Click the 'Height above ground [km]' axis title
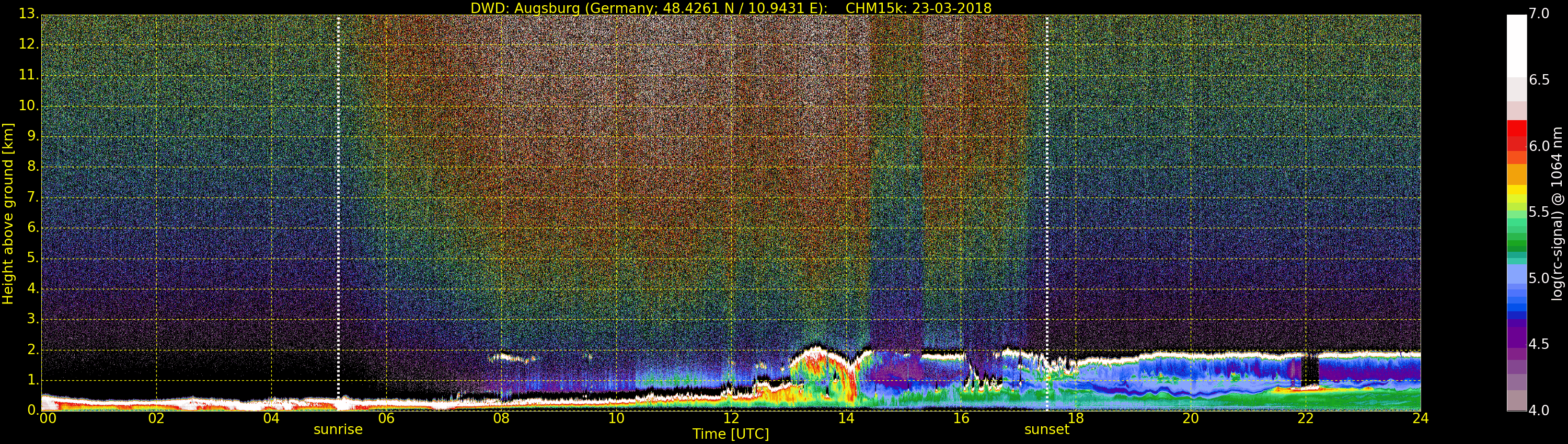1568x444 pixels. point(8,213)
